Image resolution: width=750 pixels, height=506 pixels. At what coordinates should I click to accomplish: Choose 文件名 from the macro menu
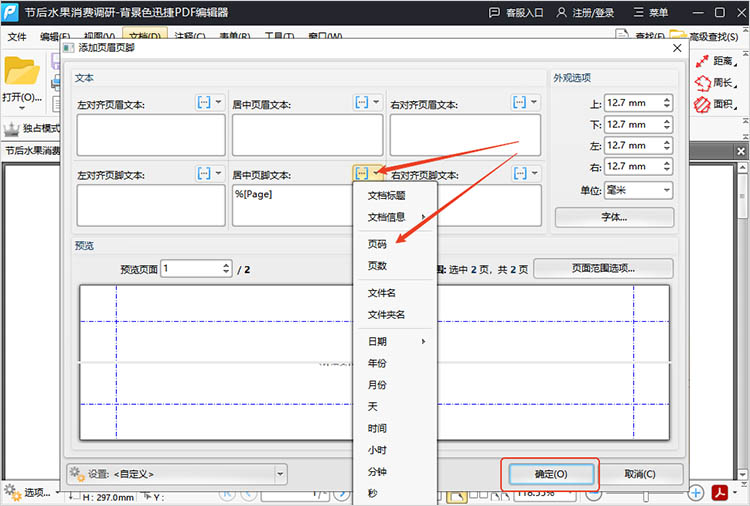click(x=382, y=293)
